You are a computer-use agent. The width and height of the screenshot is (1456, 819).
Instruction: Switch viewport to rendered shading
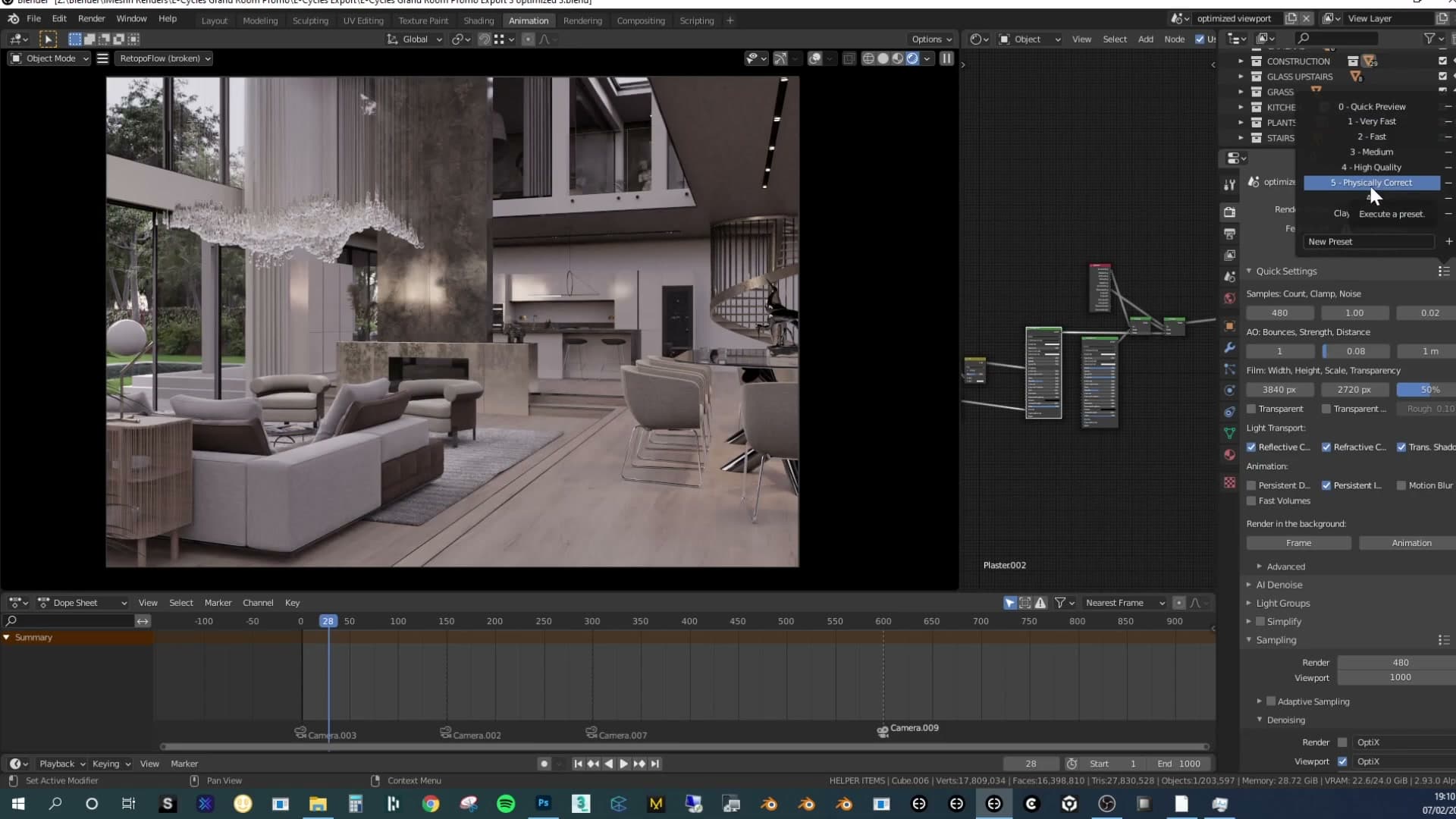(912, 58)
